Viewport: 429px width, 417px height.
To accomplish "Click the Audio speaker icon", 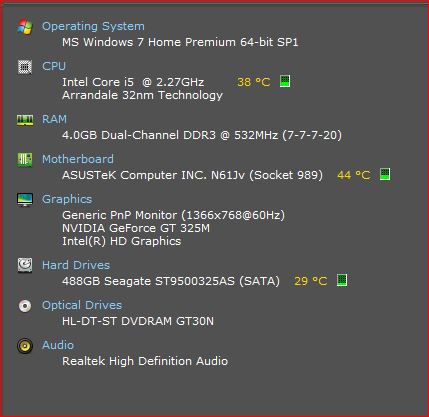I will (25, 346).
